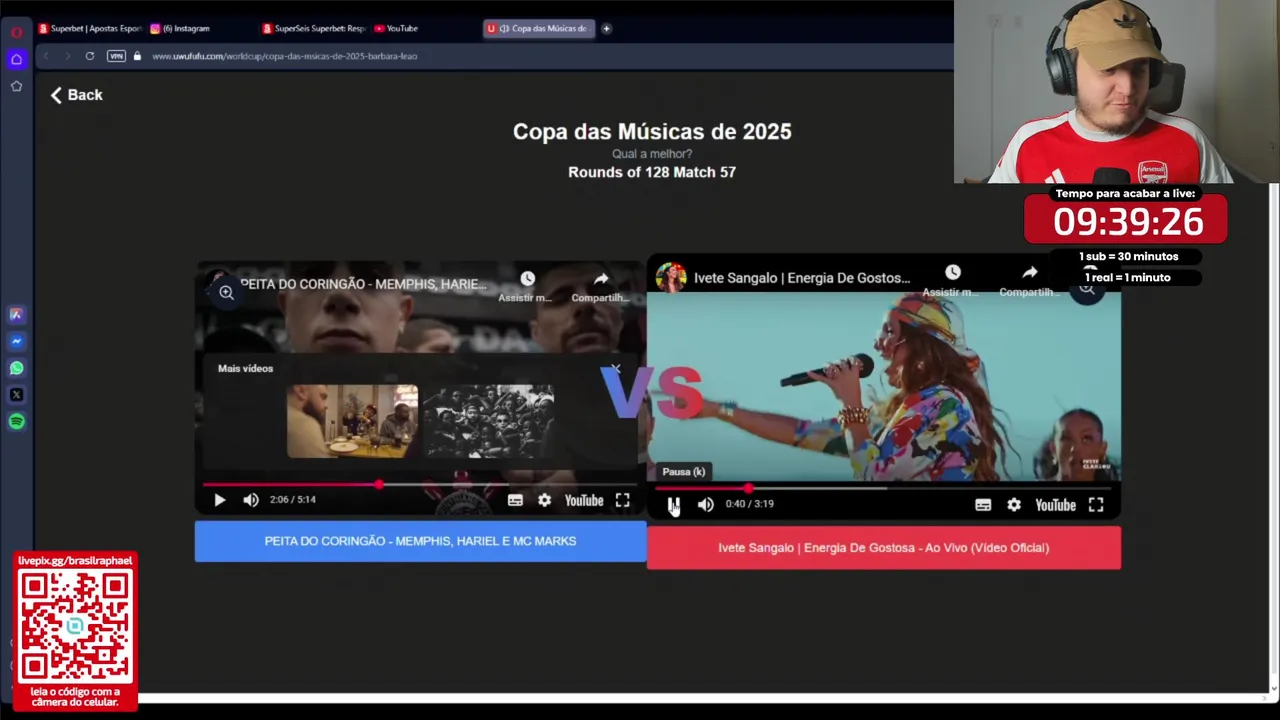
Task: Click the site lock icon
Action: click(137, 56)
